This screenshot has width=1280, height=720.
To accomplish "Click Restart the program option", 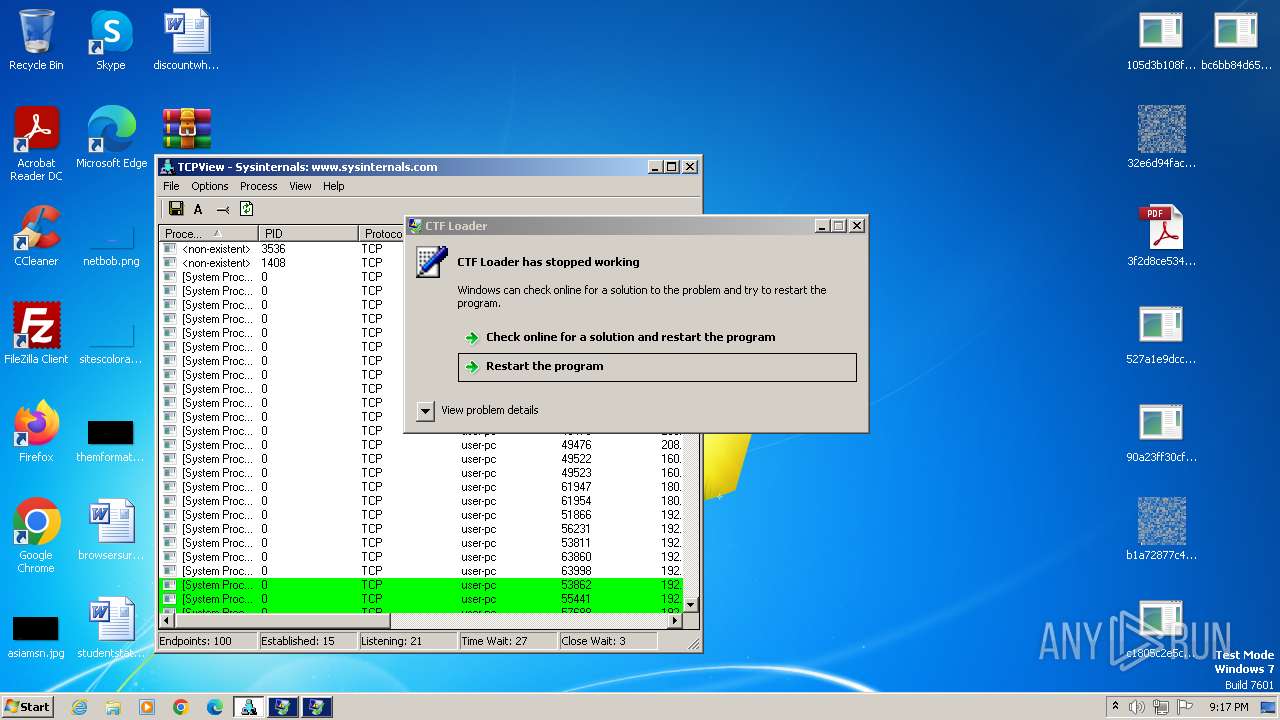I will [x=657, y=367].
